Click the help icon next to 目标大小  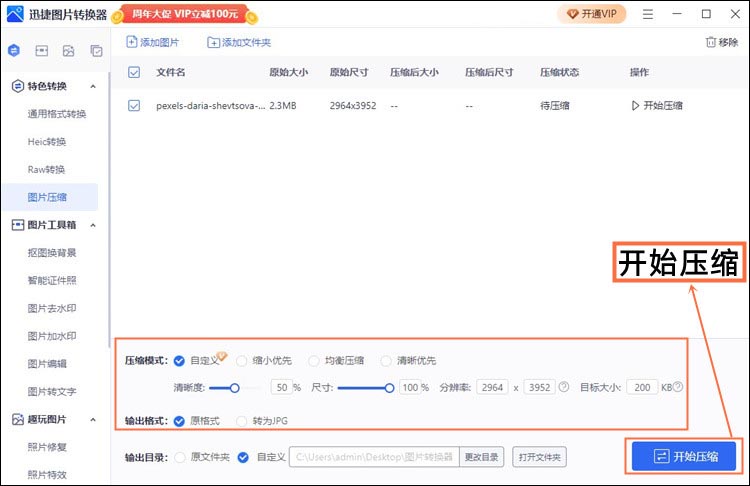click(678, 387)
